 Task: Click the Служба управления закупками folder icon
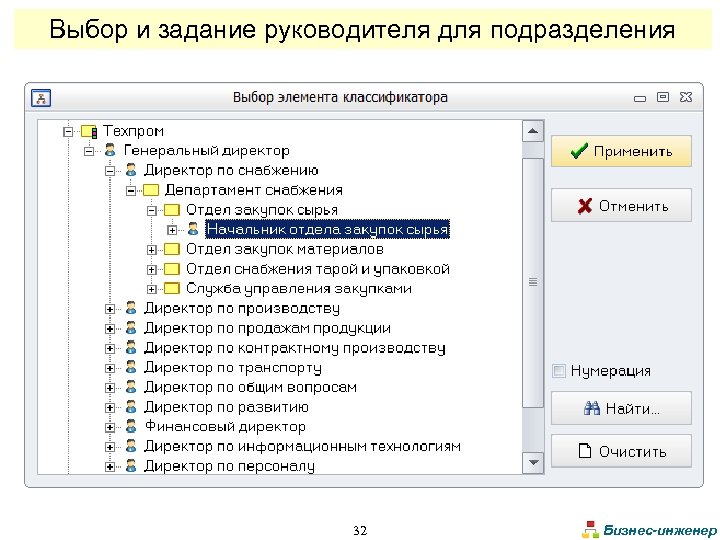172,289
